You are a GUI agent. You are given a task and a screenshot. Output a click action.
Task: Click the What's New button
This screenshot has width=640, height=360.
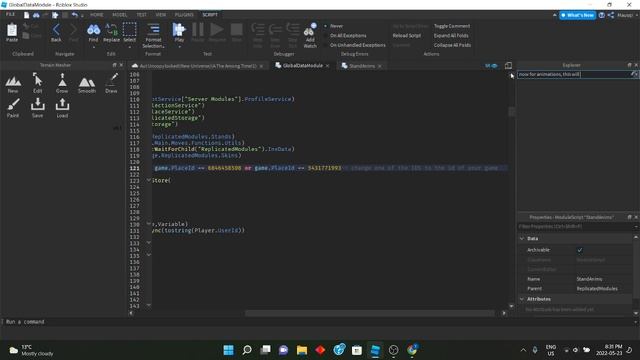coord(578,15)
